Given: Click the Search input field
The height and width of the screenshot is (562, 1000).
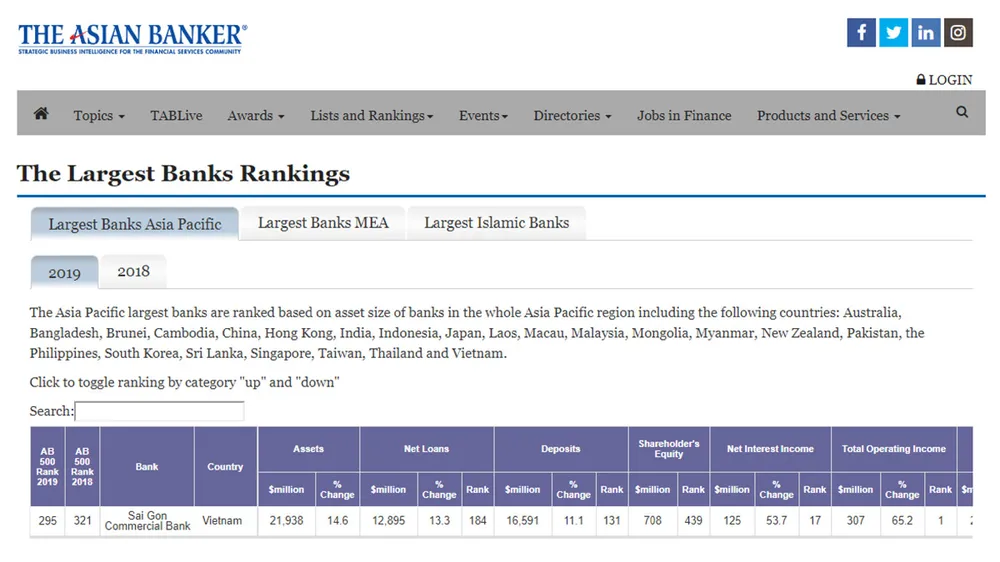Looking at the screenshot, I should coord(159,411).
